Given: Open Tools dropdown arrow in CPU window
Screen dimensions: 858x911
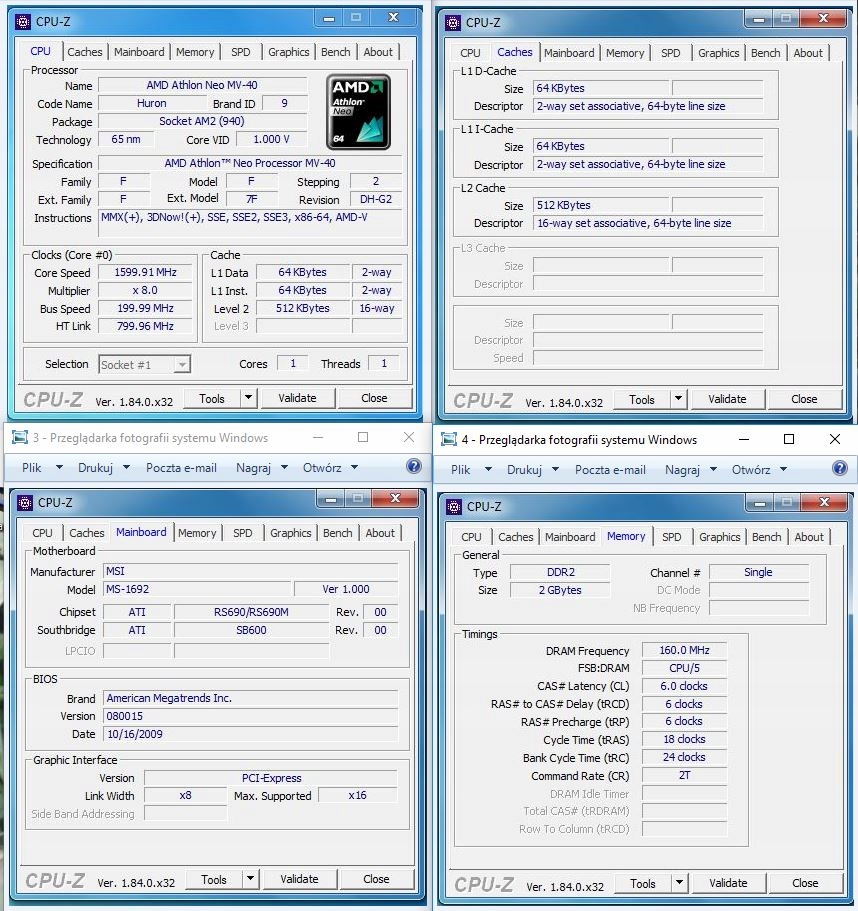Looking at the screenshot, I should [249, 398].
